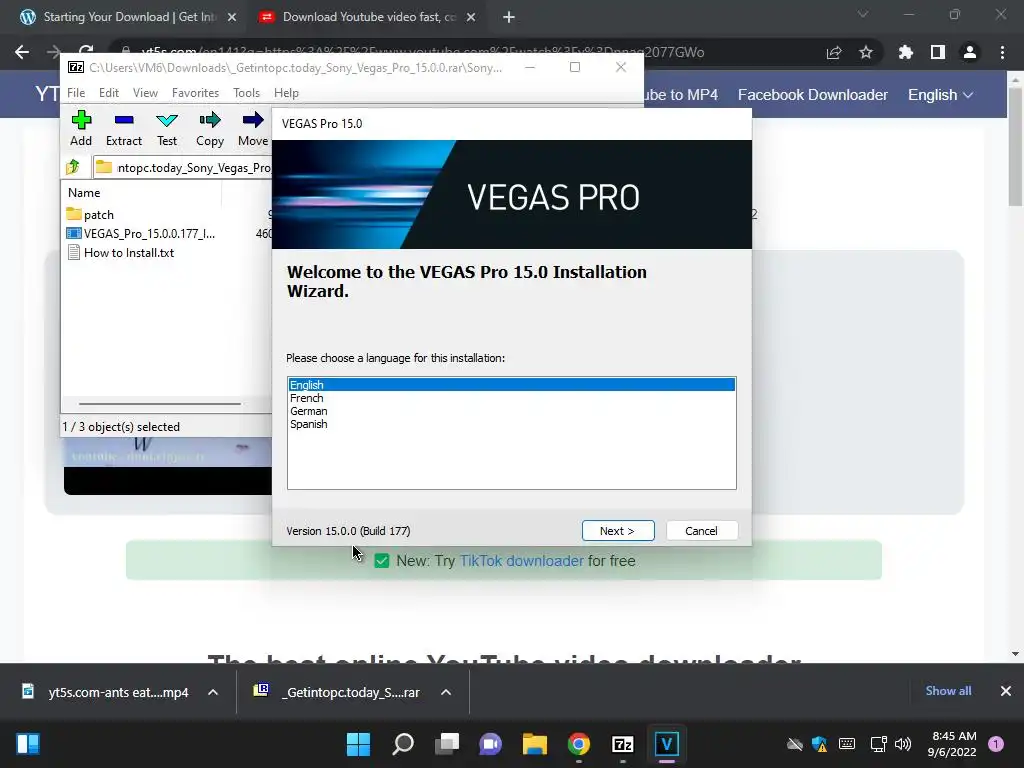Open the Chrome profile icon
Image resolution: width=1024 pixels, height=768 pixels.
(970, 52)
